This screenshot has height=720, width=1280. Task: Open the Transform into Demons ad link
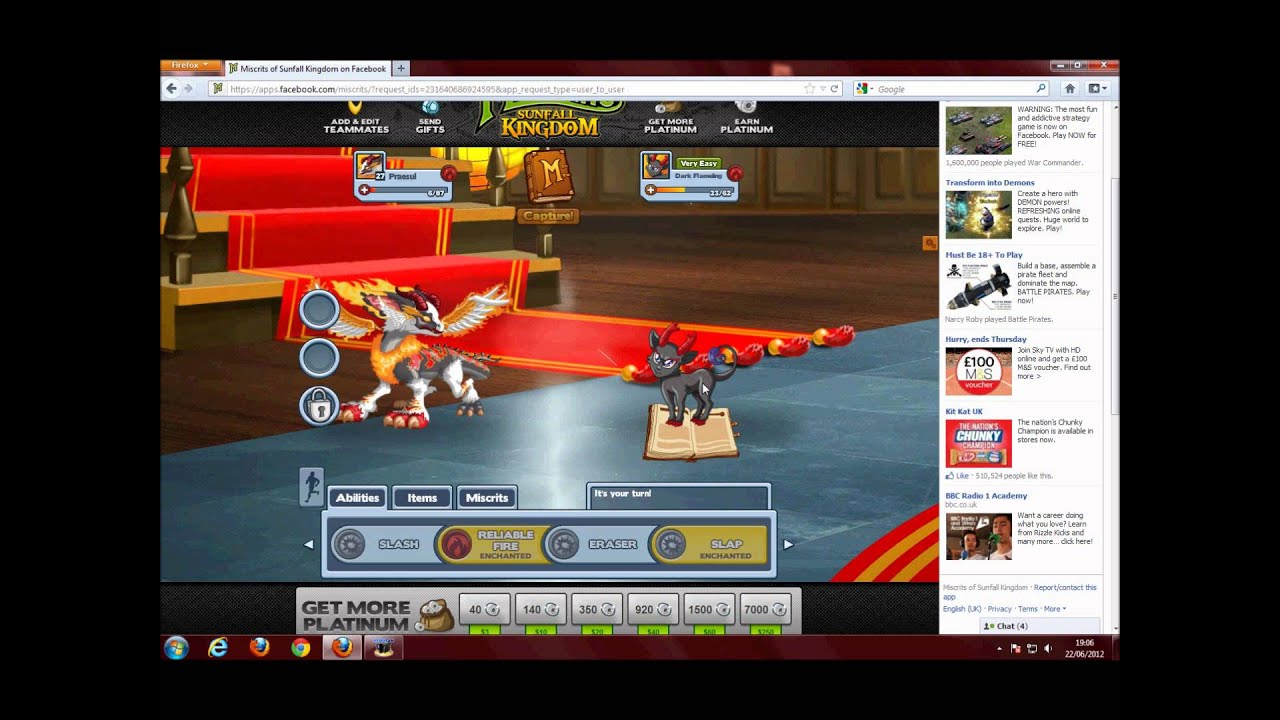click(990, 183)
